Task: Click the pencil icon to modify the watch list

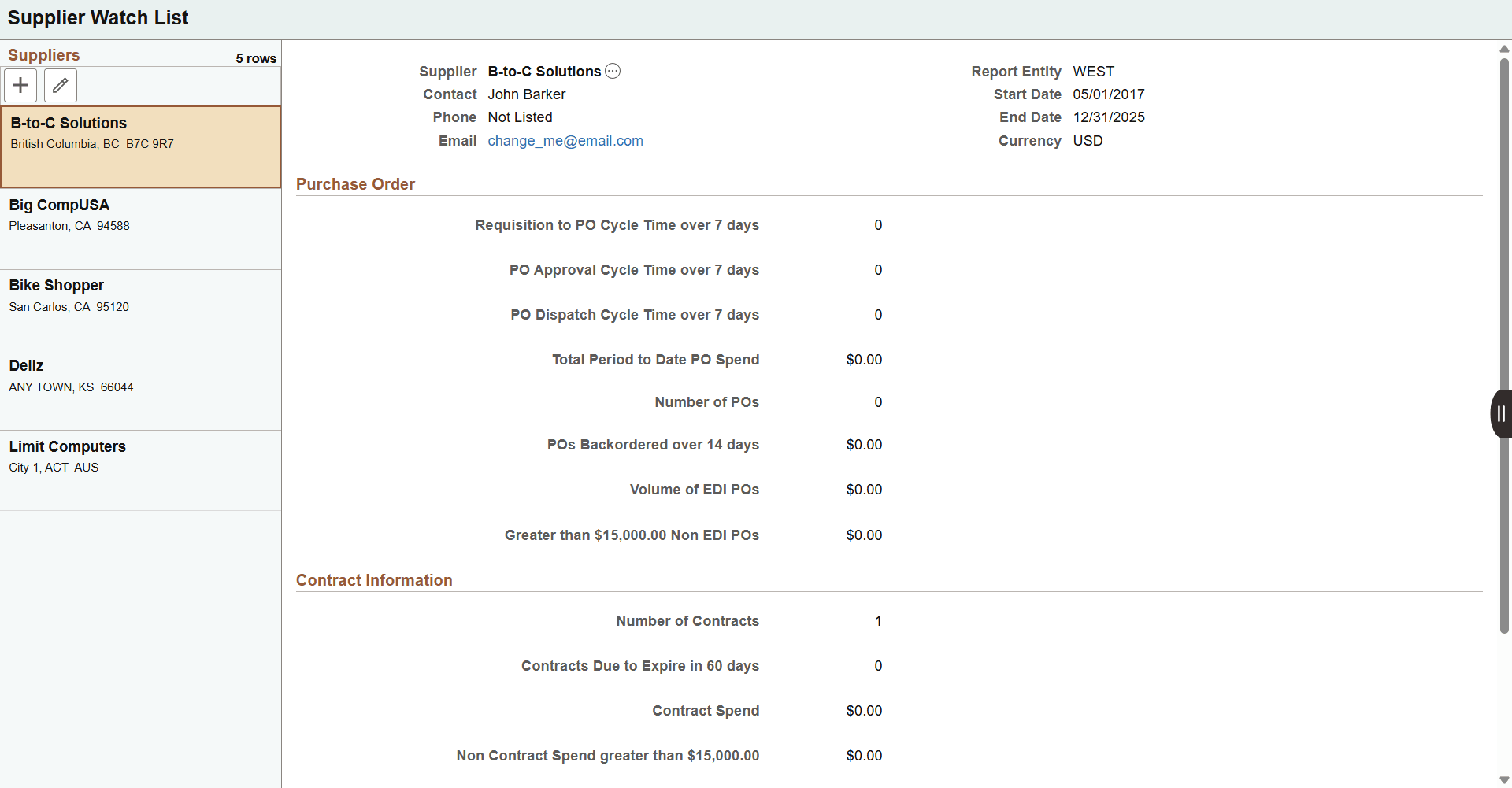Action: [x=60, y=85]
